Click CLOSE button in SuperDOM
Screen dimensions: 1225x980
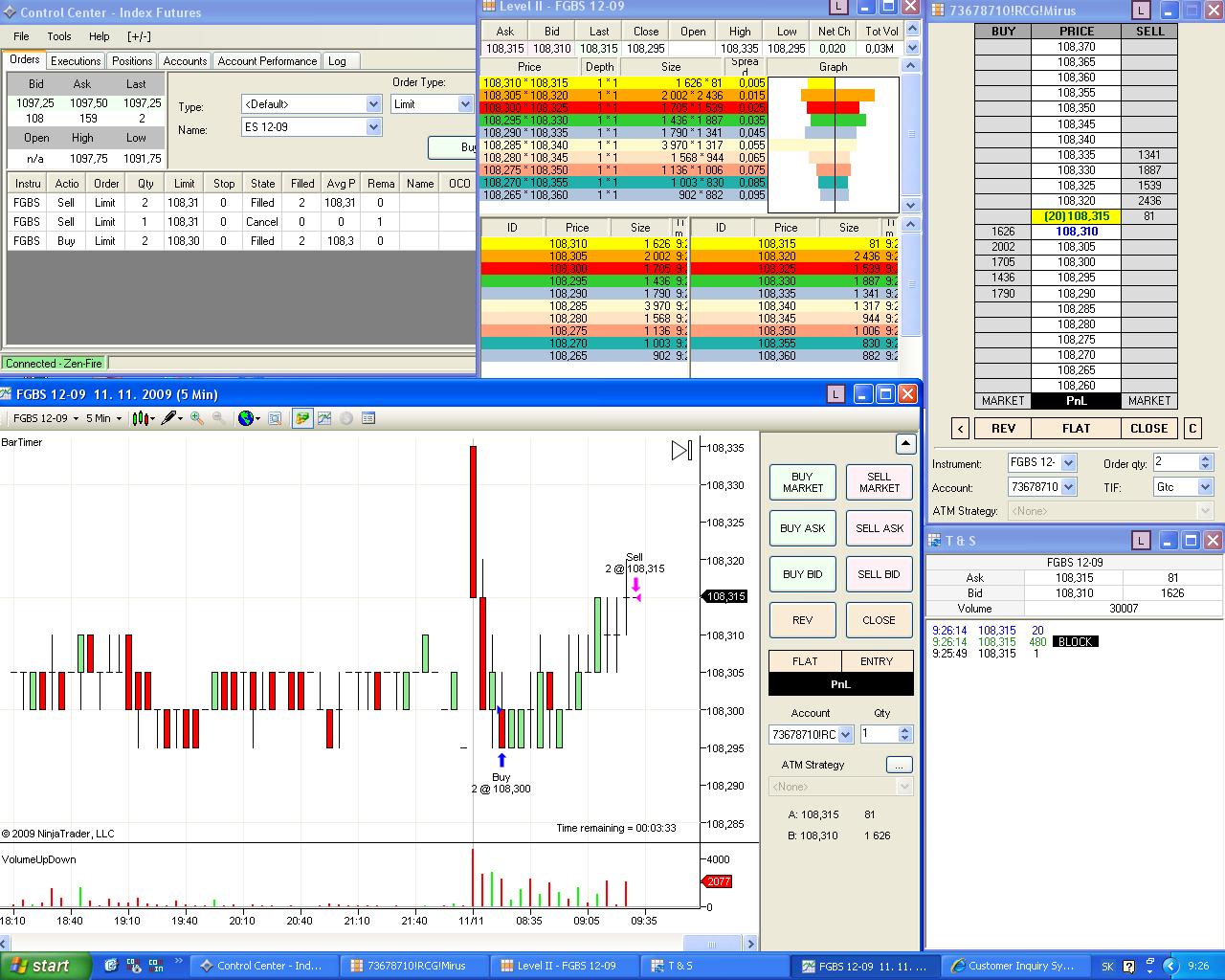click(1148, 428)
